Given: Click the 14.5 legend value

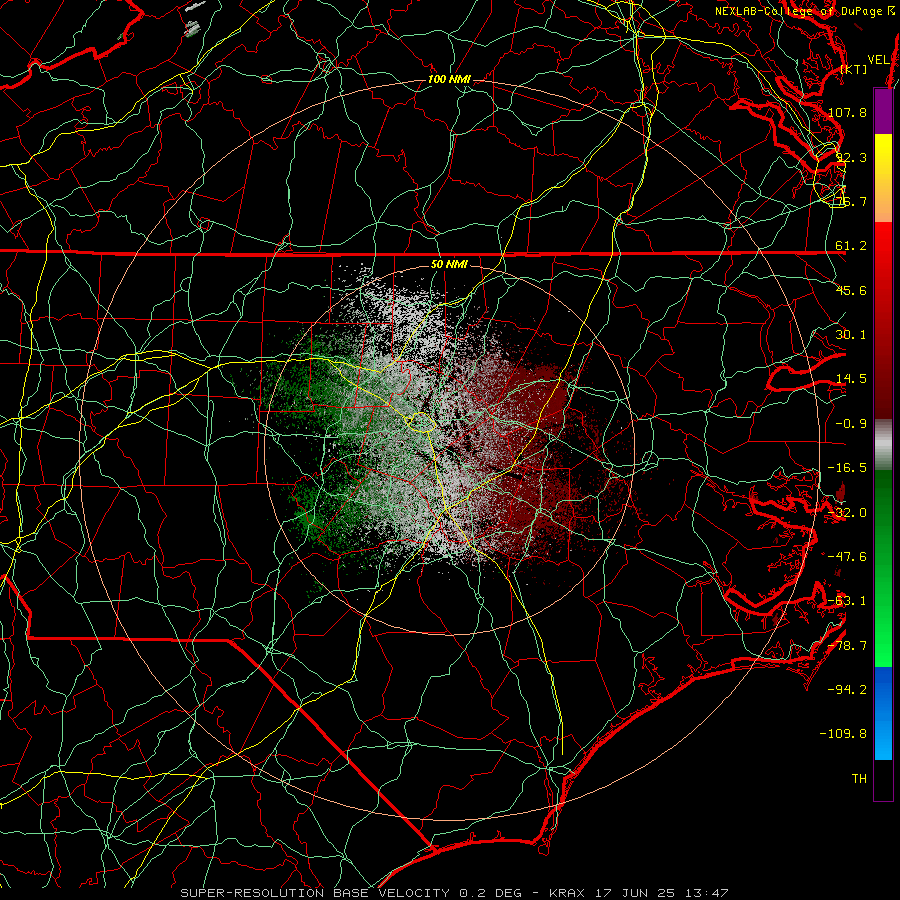Looking at the screenshot, I should 851,379.
